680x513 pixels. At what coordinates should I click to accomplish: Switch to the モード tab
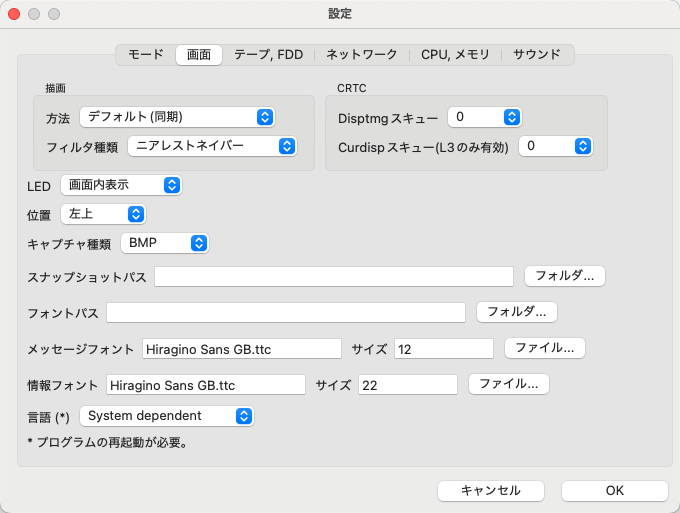(x=145, y=55)
